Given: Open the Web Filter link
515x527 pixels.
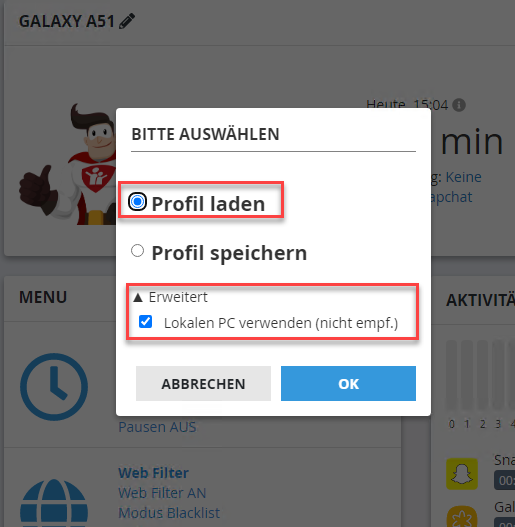Looking at the screenshot, I should point(153,473).
